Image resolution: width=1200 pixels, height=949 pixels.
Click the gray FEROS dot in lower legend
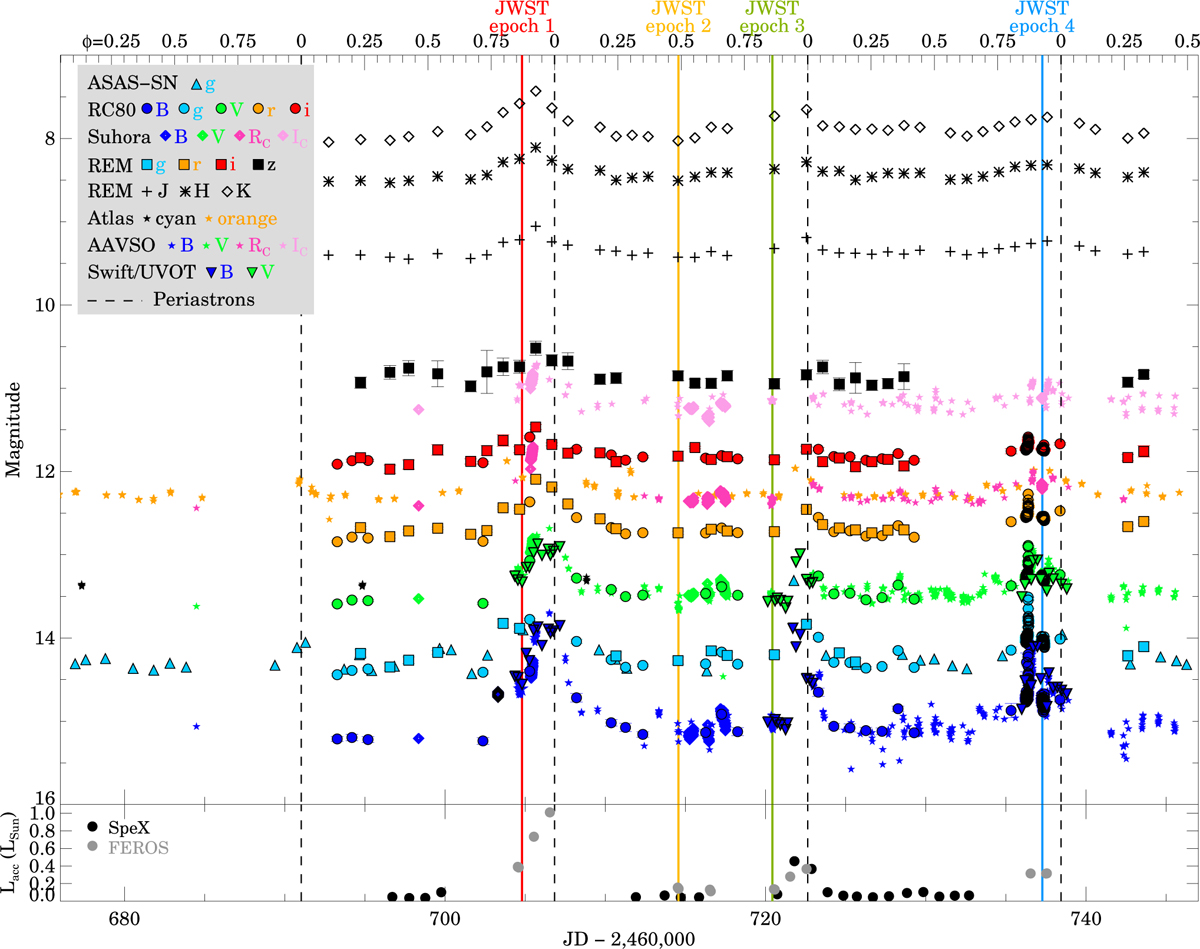[93, 847]
